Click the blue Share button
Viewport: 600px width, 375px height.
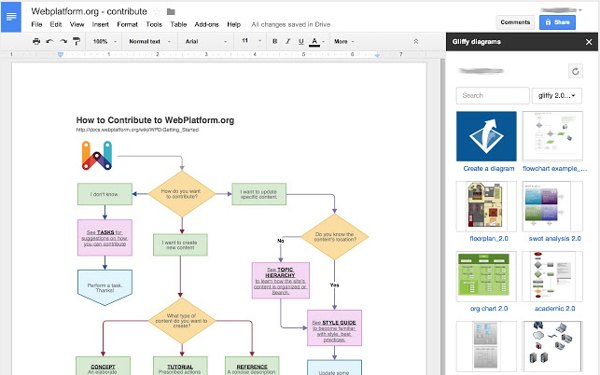click(x=557, y=22)
